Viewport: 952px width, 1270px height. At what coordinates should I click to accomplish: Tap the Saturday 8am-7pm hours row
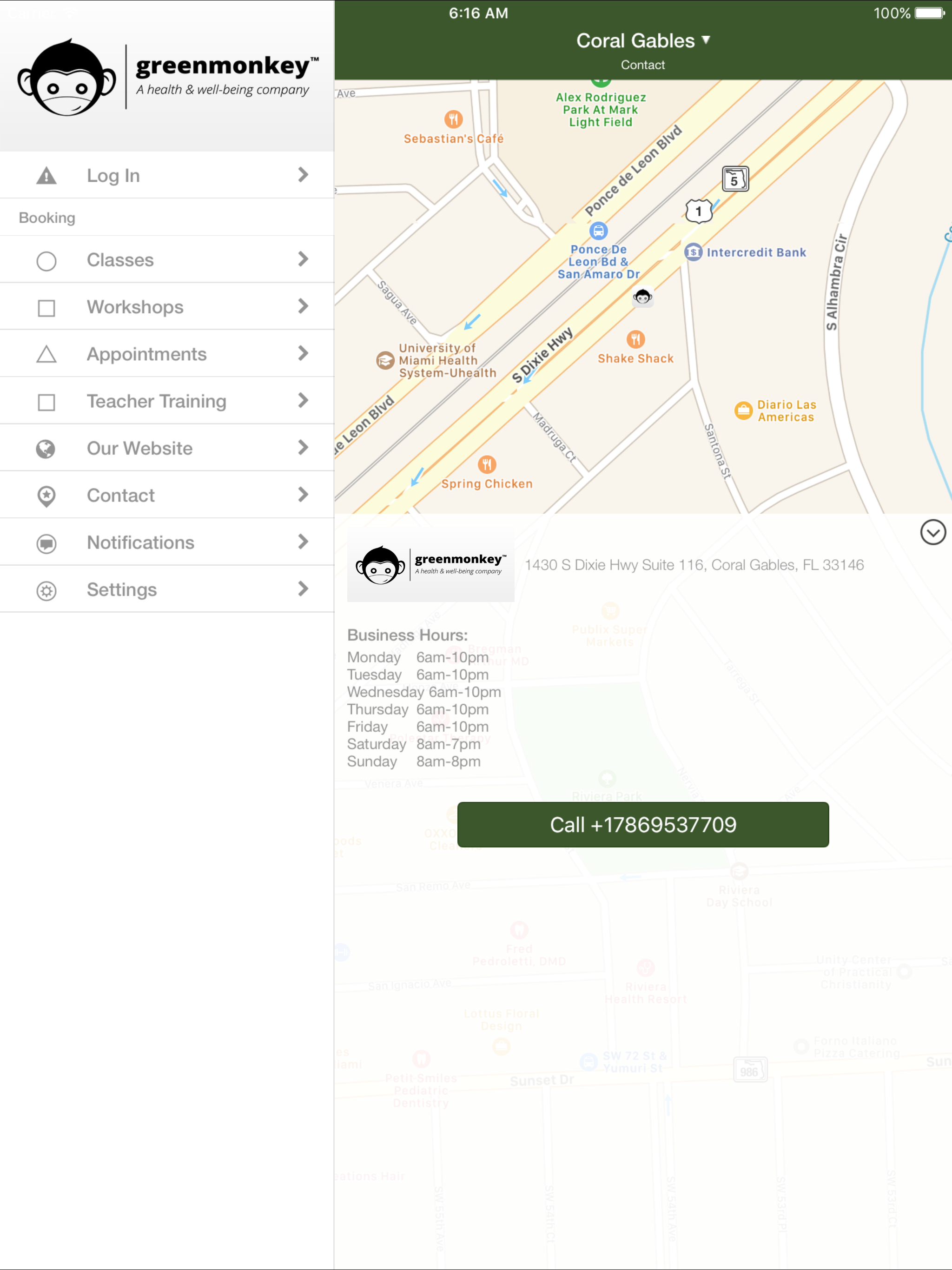(x=413, y=744)
